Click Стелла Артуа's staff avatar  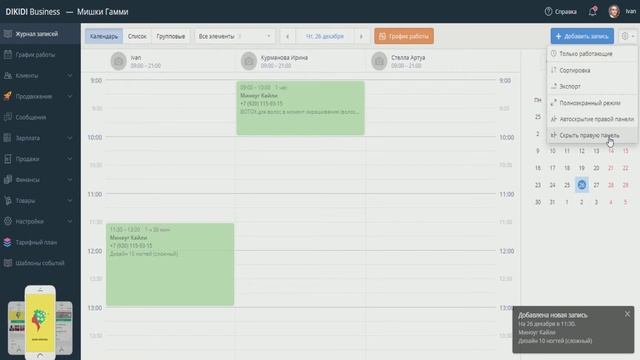click(379, 62)
